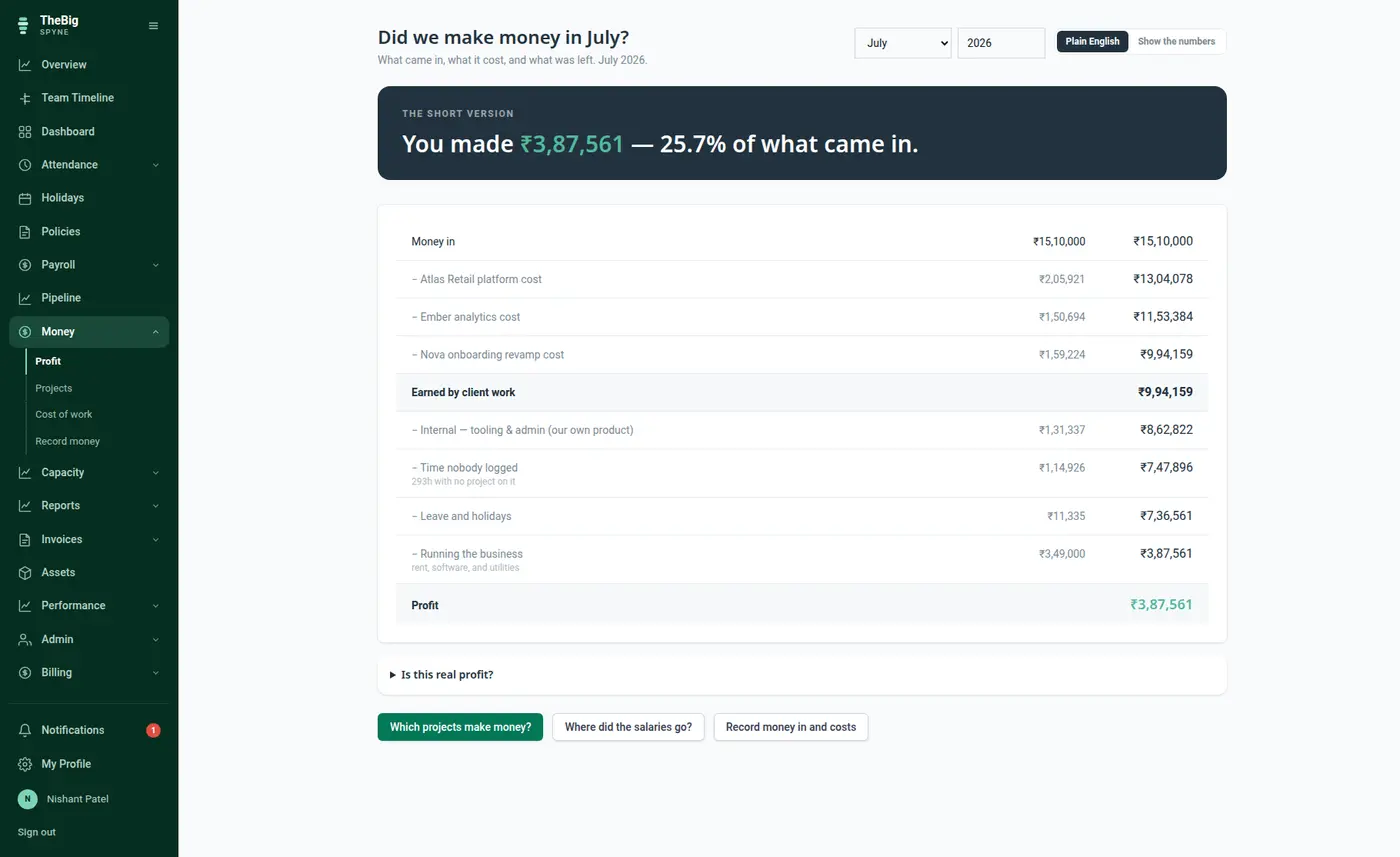Screen dimensions: 1400x857
Task: Click the red notification count badge
Action: click(153, 730)
